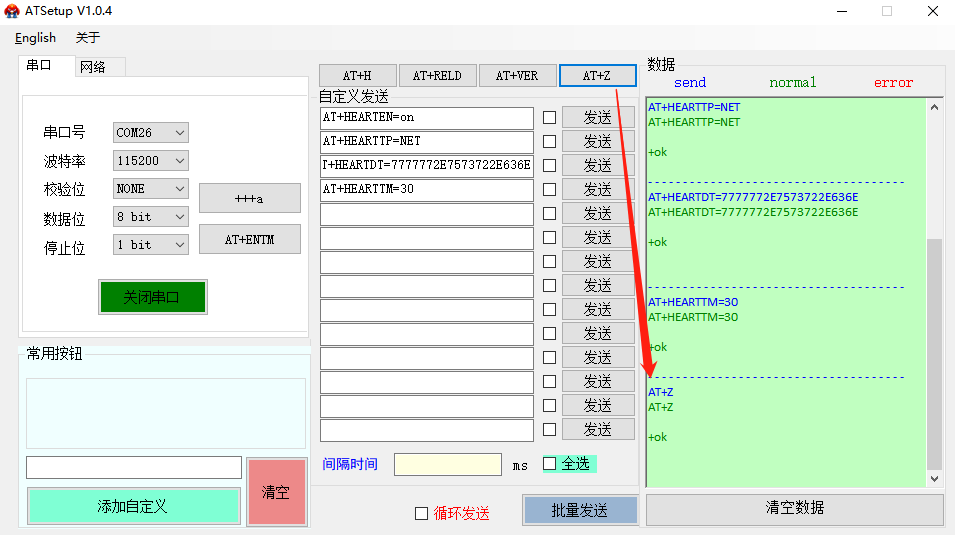Click the AT+ENTM button
The image size is (955, 535).
point(249,240)
